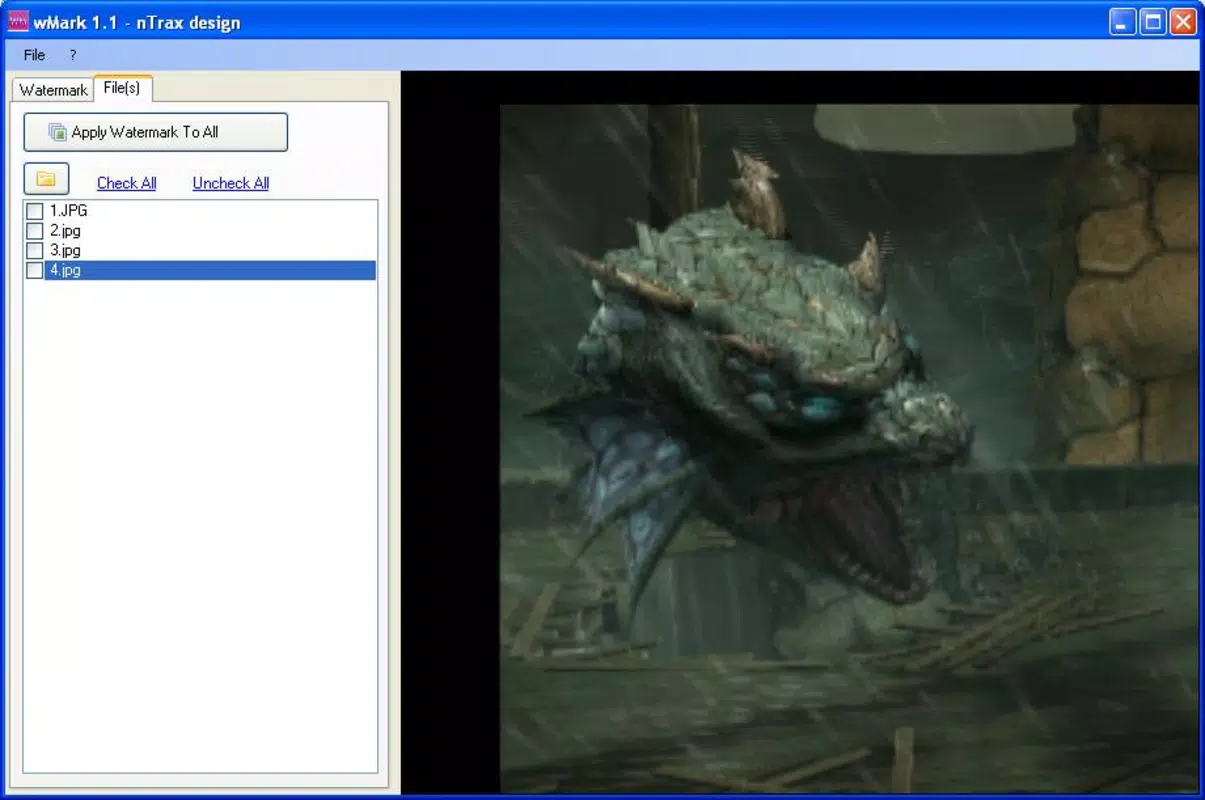
Task: Click the dragon preview image
Action: click(849, 447)
